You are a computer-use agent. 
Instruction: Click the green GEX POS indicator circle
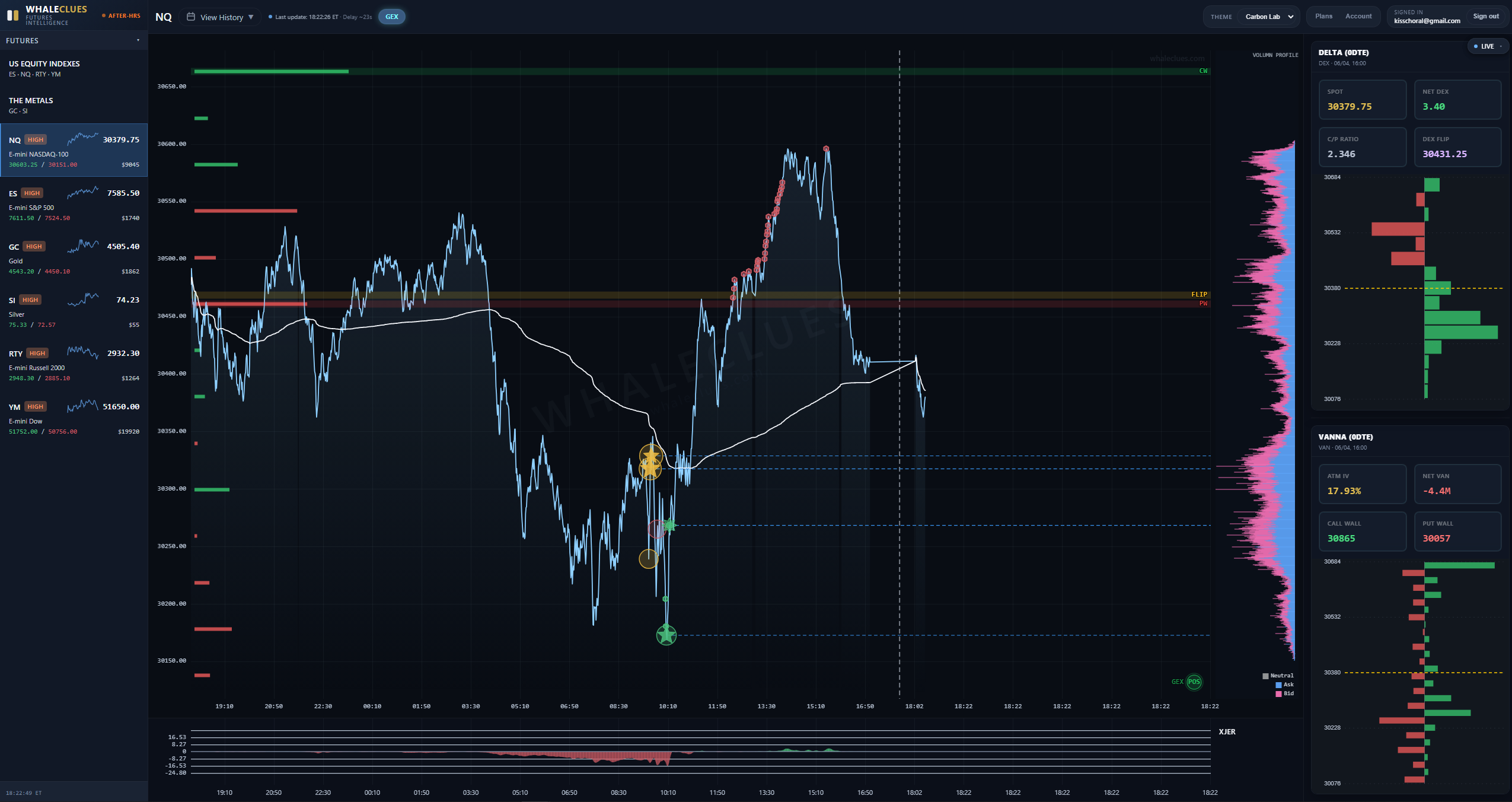[x=1194, y=682]
